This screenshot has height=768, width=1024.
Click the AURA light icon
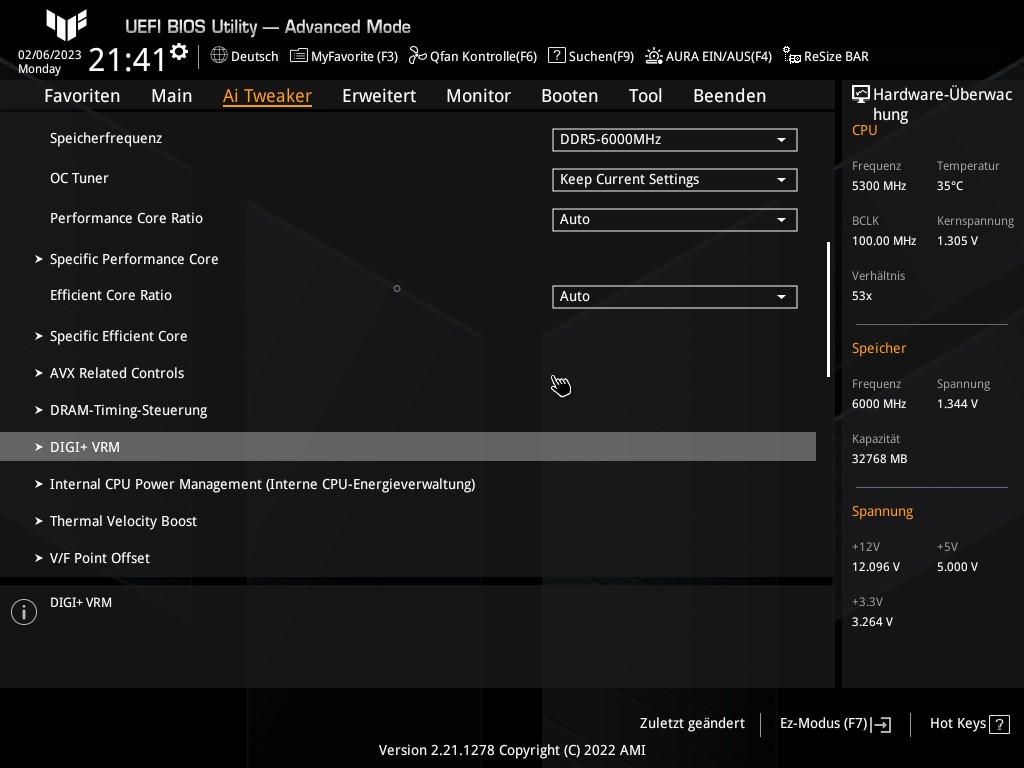pos(654,56)
